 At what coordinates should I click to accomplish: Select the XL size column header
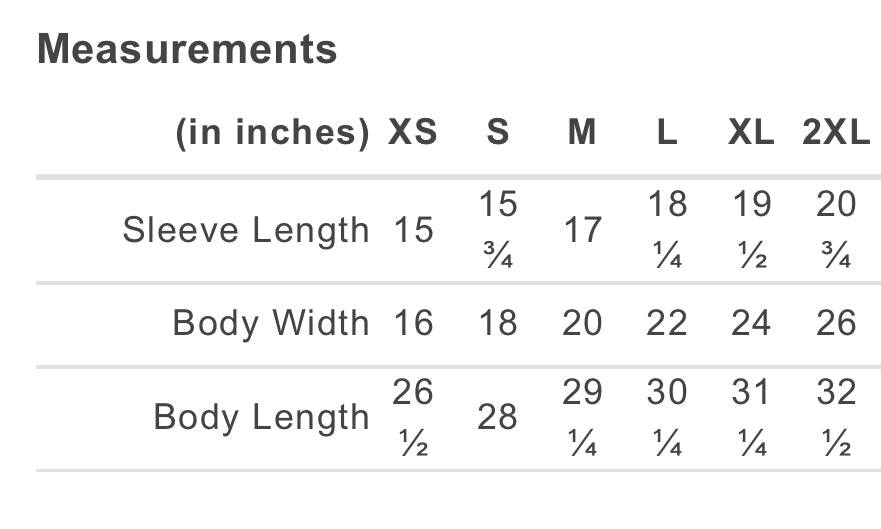click(751, 132)
